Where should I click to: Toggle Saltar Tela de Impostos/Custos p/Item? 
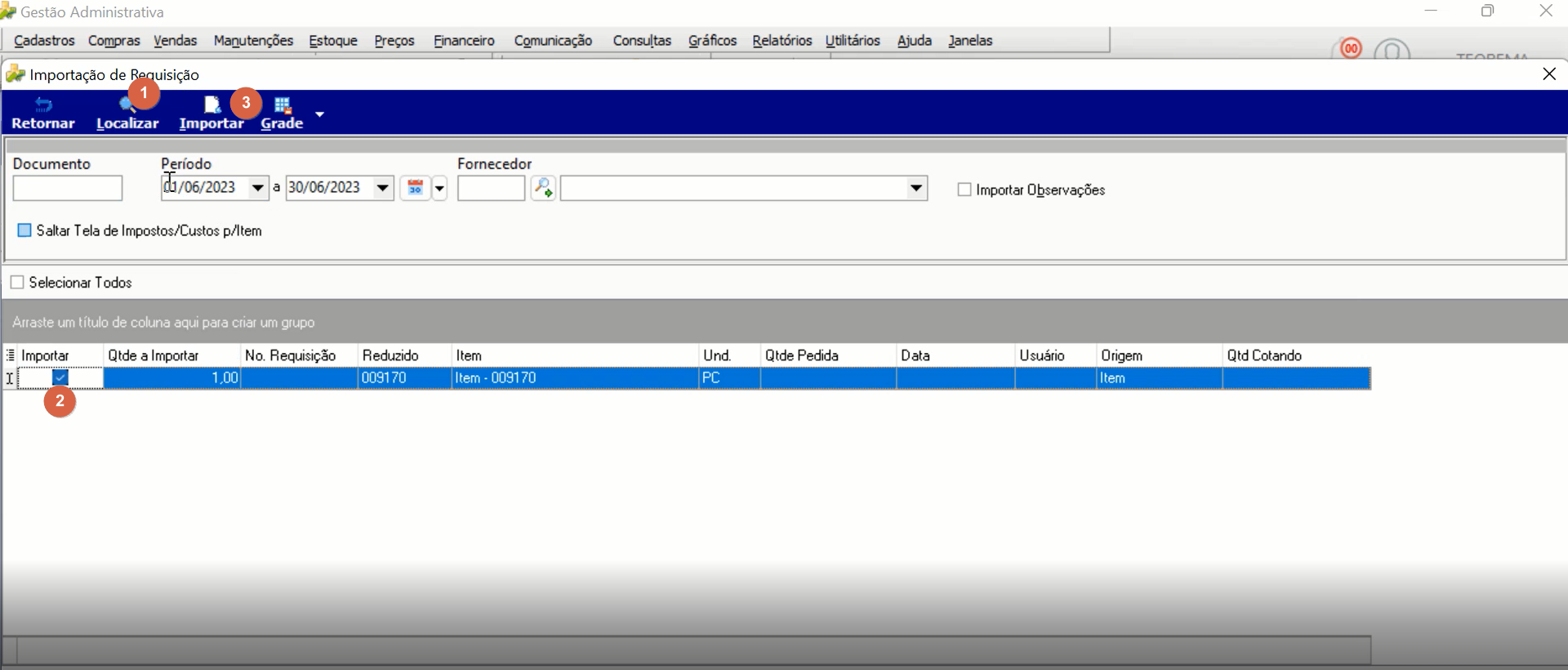[x=24, y=230]
